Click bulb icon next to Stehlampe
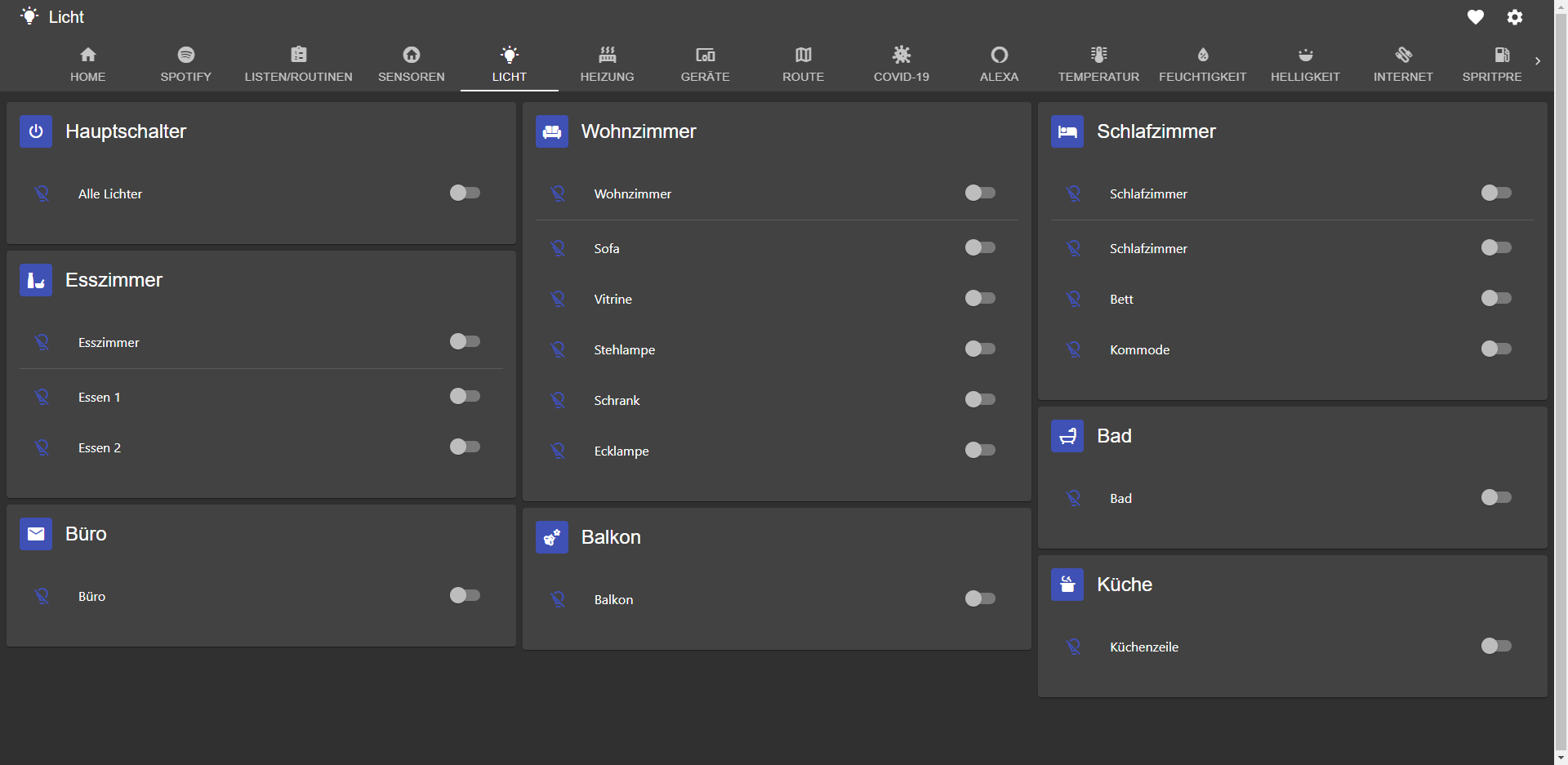Viewport: 1568px width, 765px height. pyautogui.click(x=559, y=349)
